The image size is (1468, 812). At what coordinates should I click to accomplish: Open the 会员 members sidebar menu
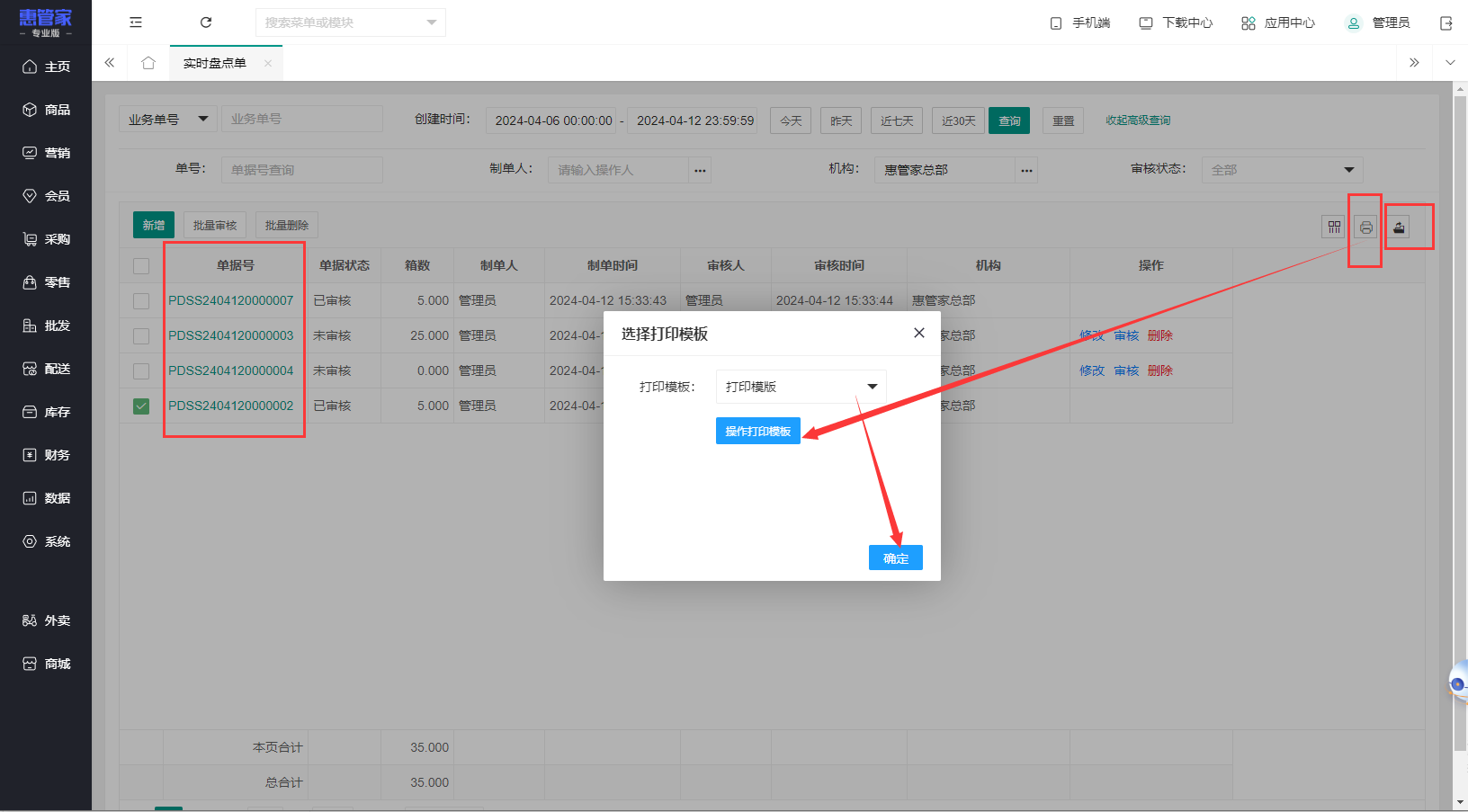[46, 196]
